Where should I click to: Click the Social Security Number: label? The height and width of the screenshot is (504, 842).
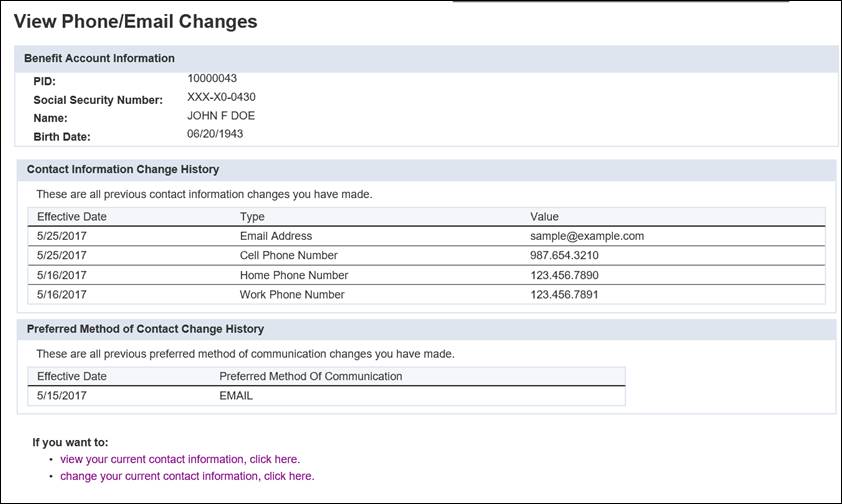[98, 100]
